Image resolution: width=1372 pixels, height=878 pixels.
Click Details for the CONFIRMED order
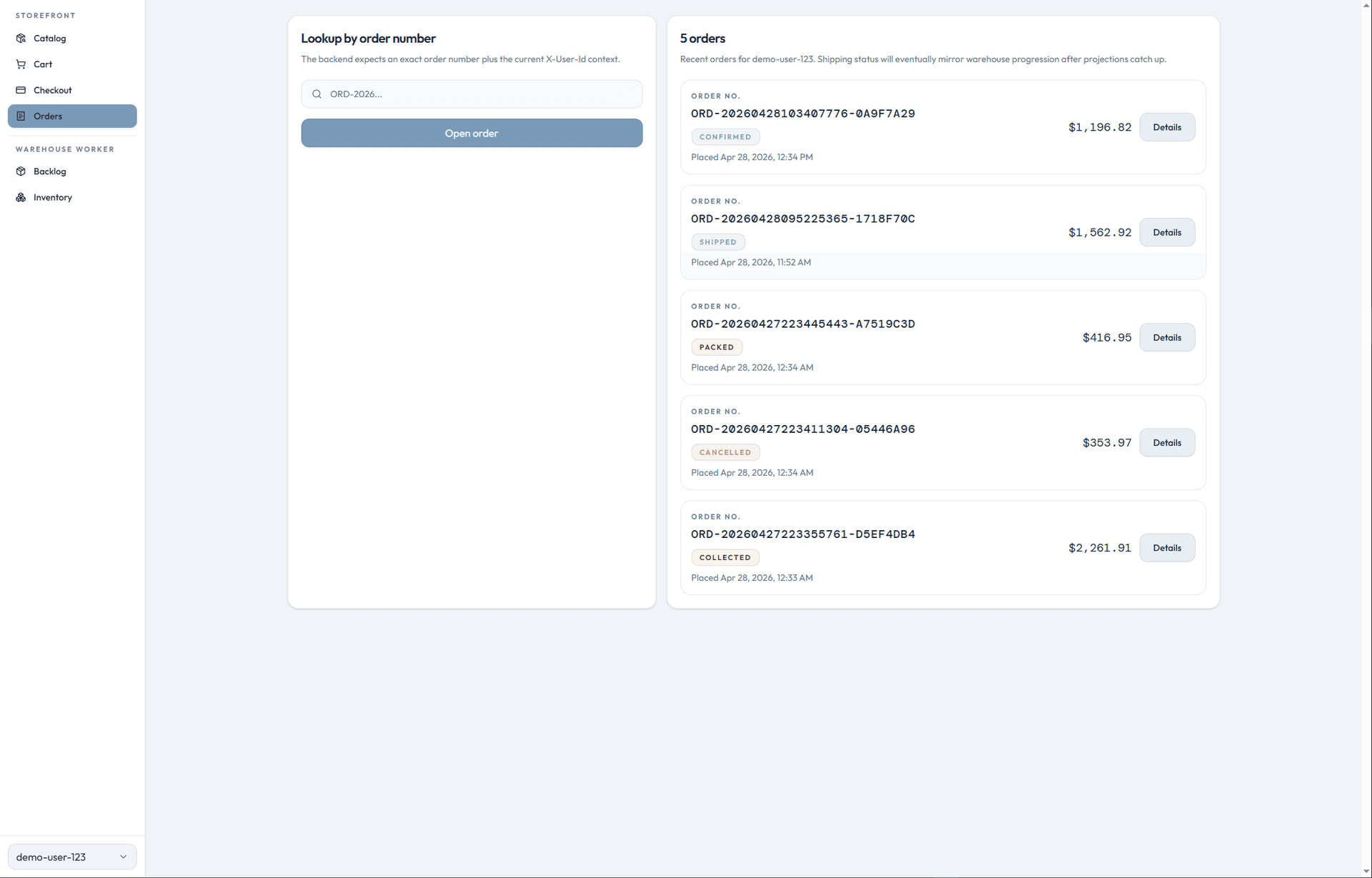coord(1166,126)
